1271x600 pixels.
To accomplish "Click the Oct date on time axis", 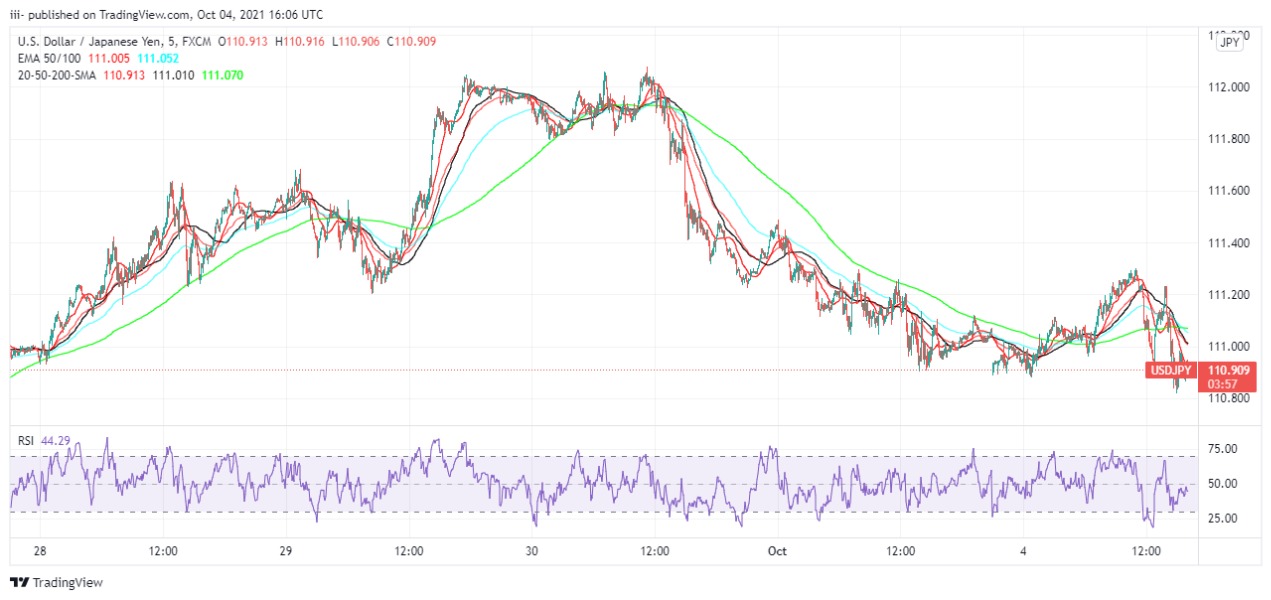I will pos(778,551).
